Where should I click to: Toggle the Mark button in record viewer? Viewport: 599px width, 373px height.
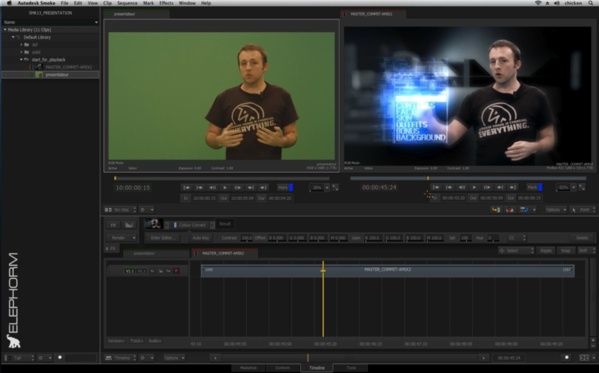535,187
